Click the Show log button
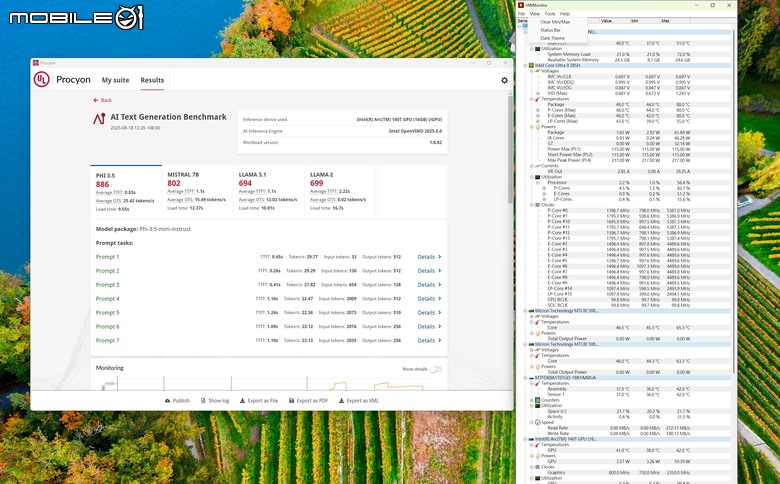Screen dimensions: 780x484 tap(214, 400)
